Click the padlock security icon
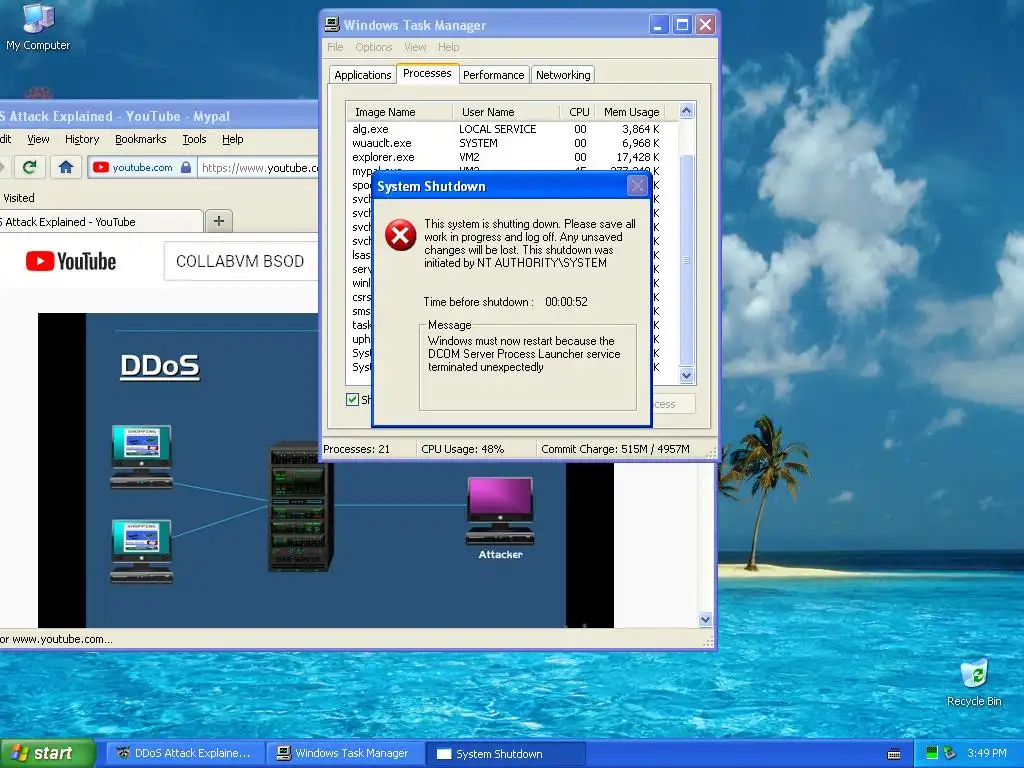 click(186, 167)
